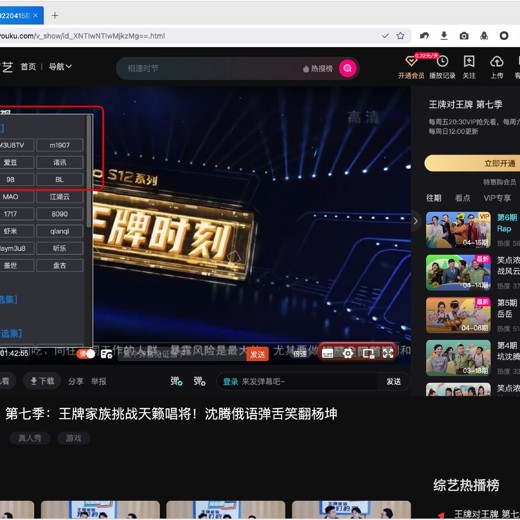Open the 03-18期 episode thumbnail
Screen dimensions: 520x520
pyautogui.click(x=458, y=358)
